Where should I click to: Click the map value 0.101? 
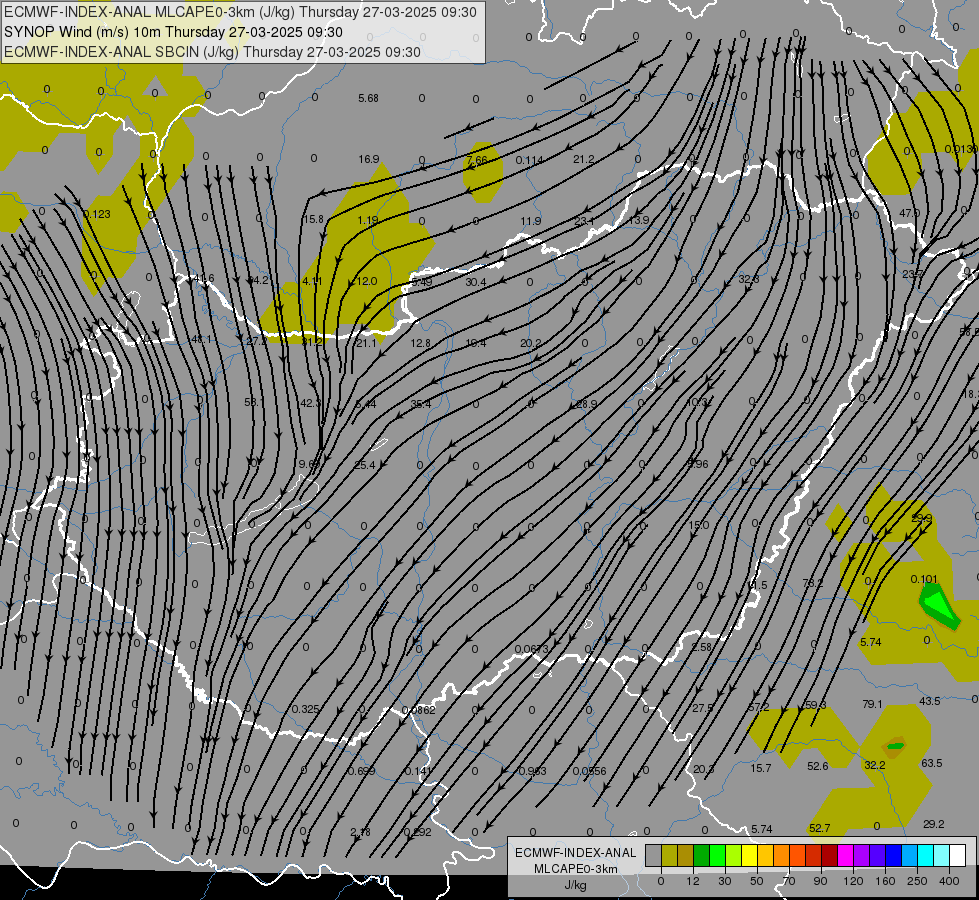coord(924,579)
